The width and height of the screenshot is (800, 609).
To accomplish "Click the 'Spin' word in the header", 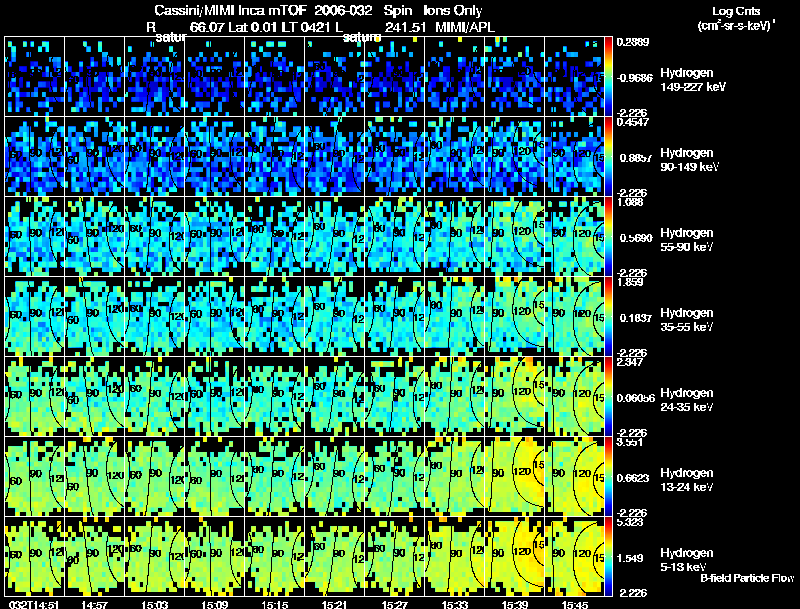I will click(398, 11).
